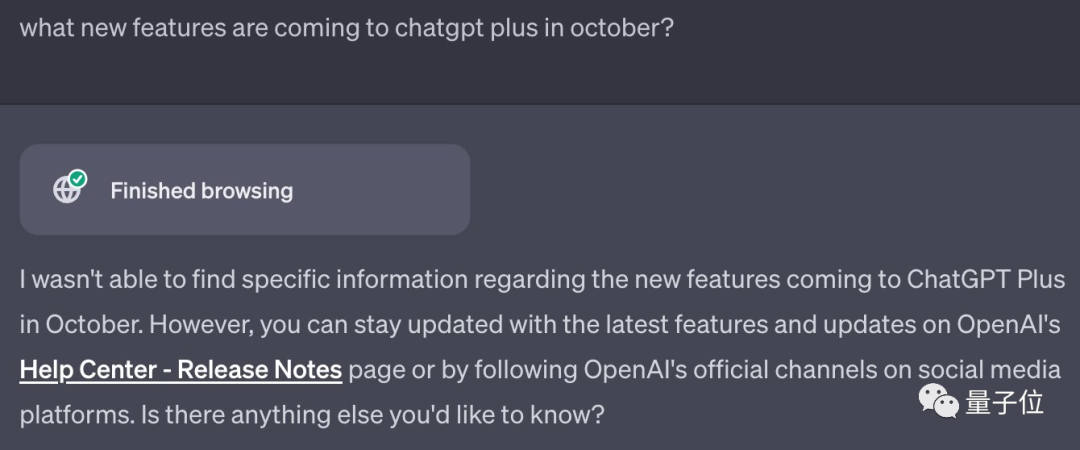Click the globe browsing icon

(66, 190)
